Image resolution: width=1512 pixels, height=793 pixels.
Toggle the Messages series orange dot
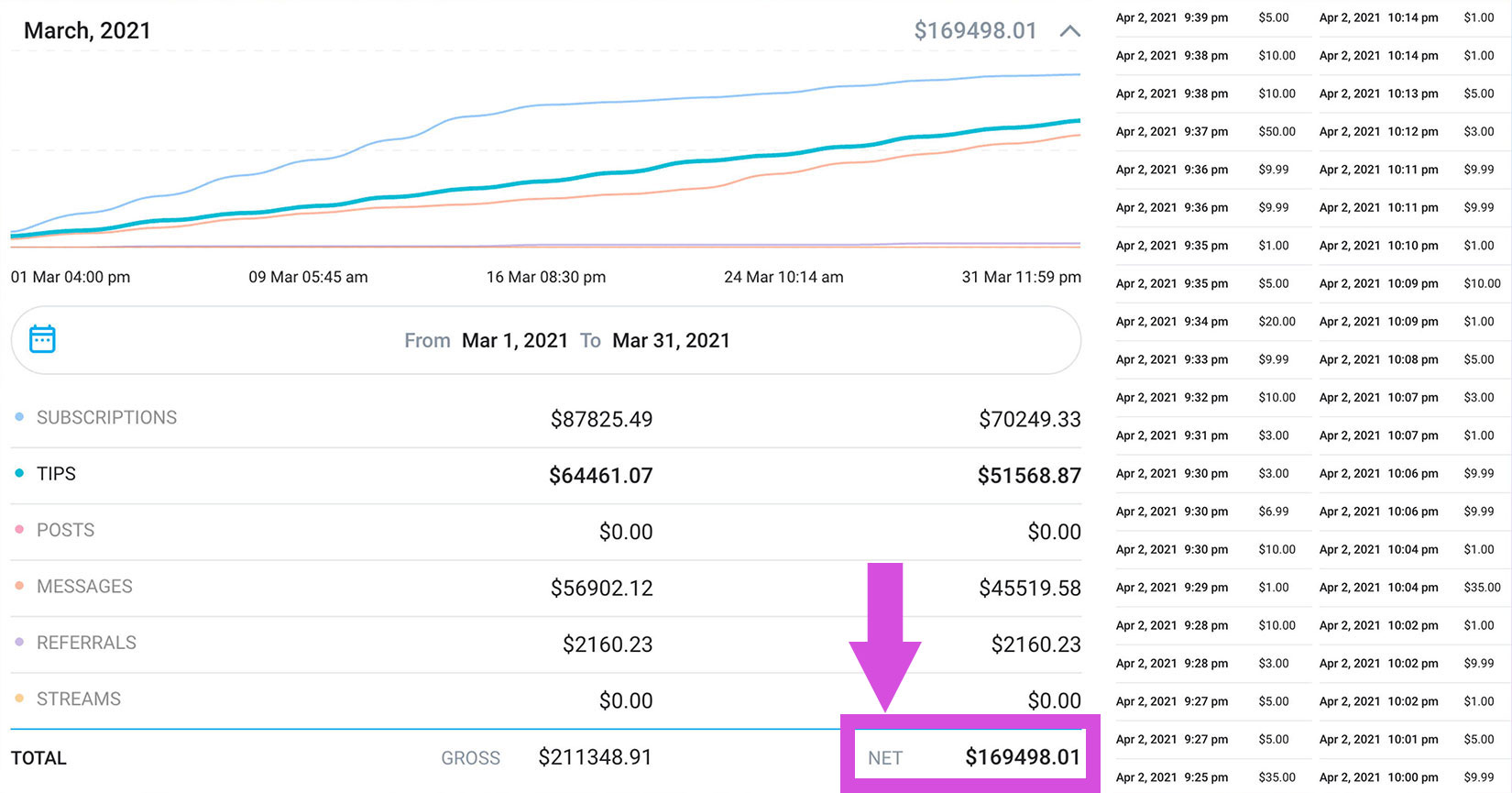click(19, 586)
